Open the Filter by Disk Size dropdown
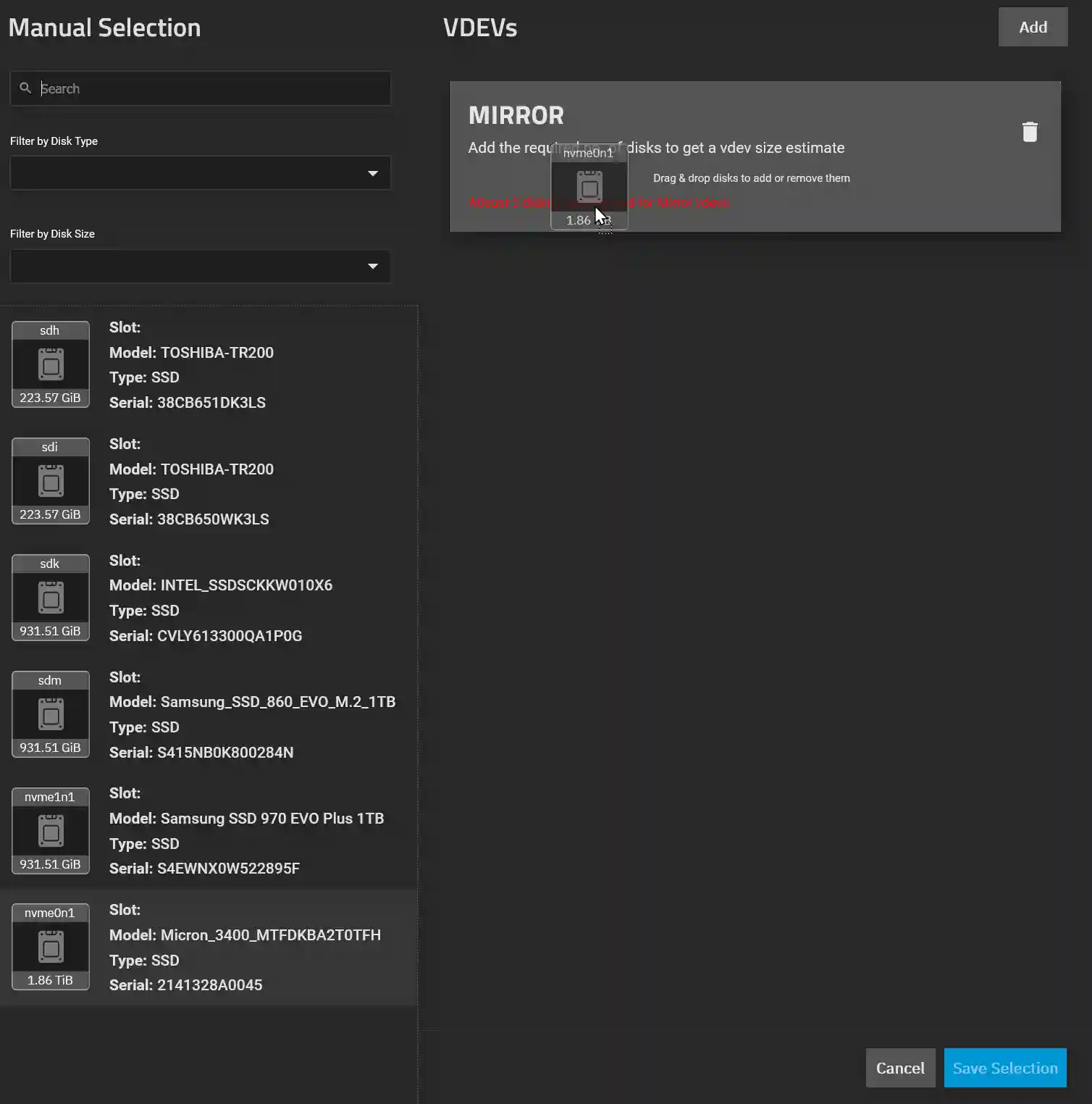The image size is (1092, 1104). point(200,266)
